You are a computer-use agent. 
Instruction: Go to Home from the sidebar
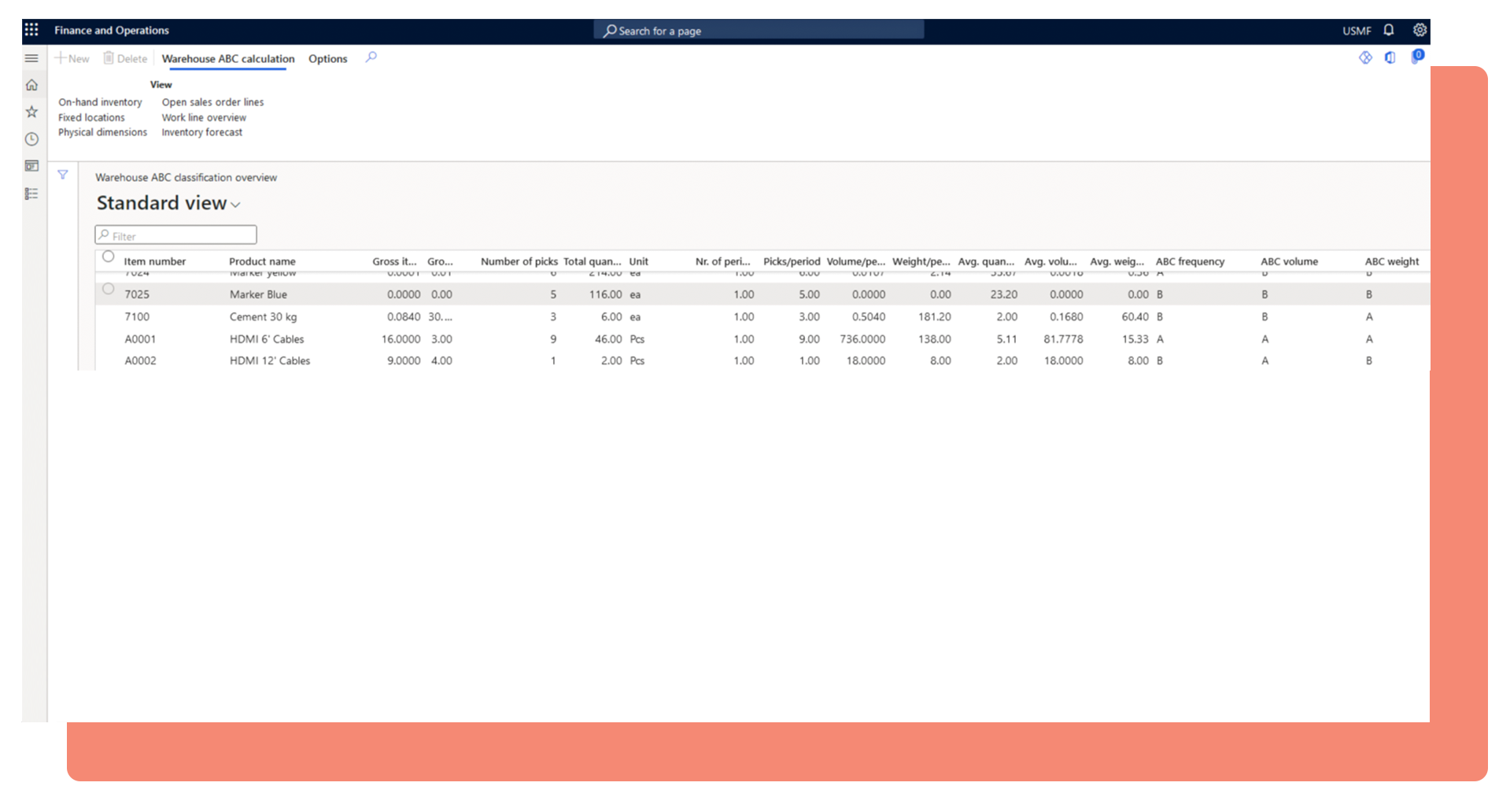(31, 85)
